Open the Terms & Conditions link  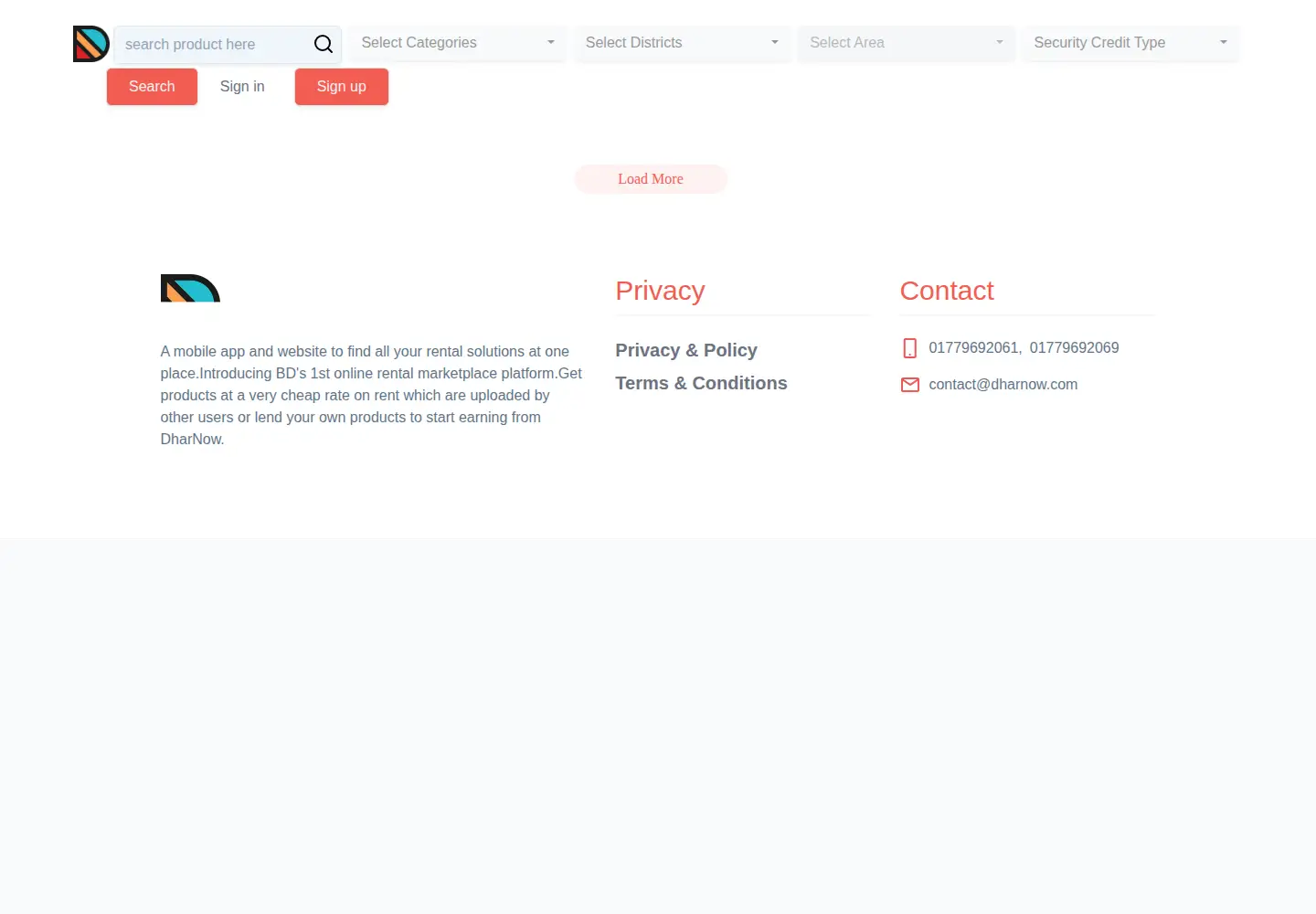click(x=701, y=383)
